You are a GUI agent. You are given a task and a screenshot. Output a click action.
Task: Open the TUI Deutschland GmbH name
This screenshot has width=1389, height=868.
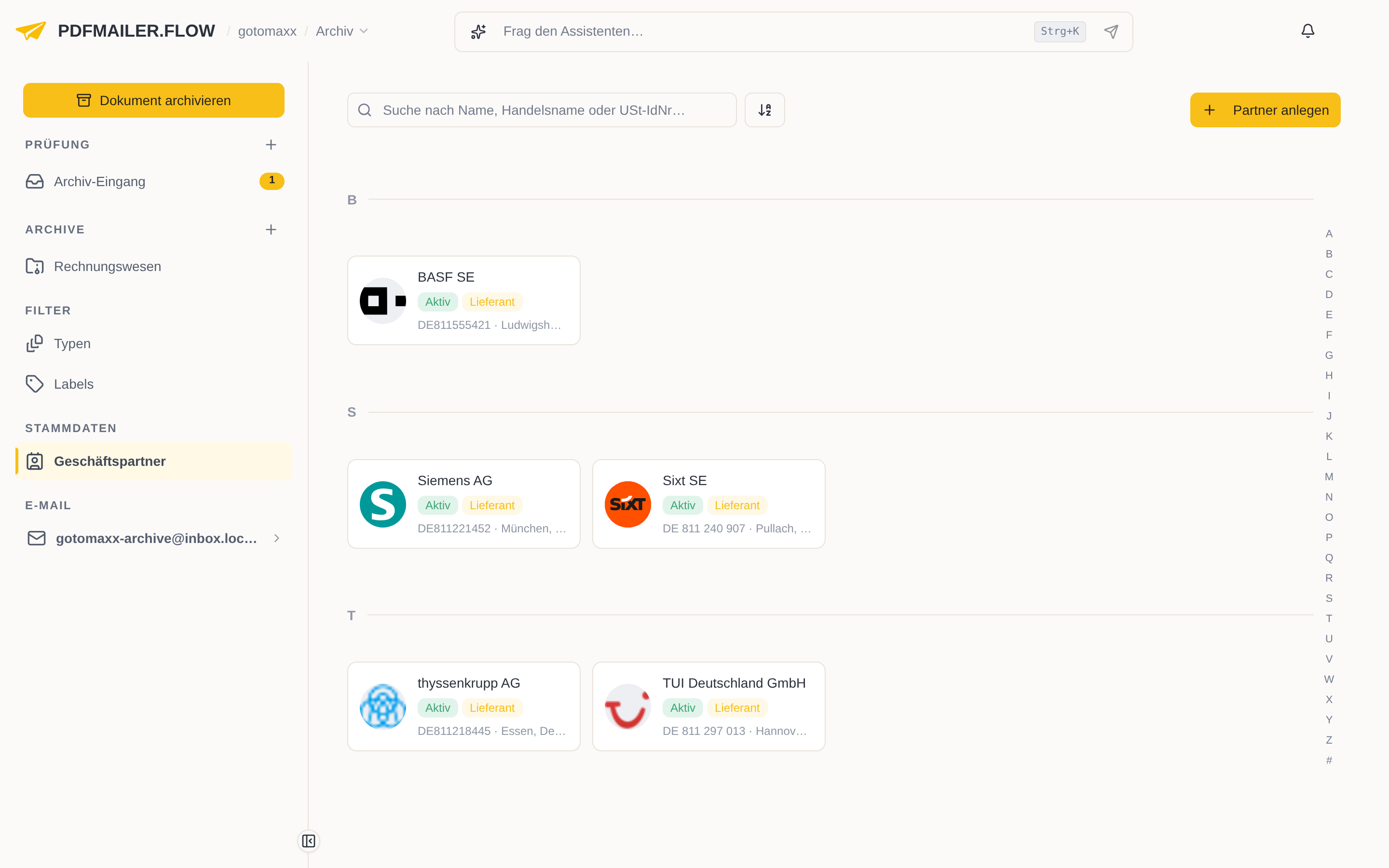(734, 683)
